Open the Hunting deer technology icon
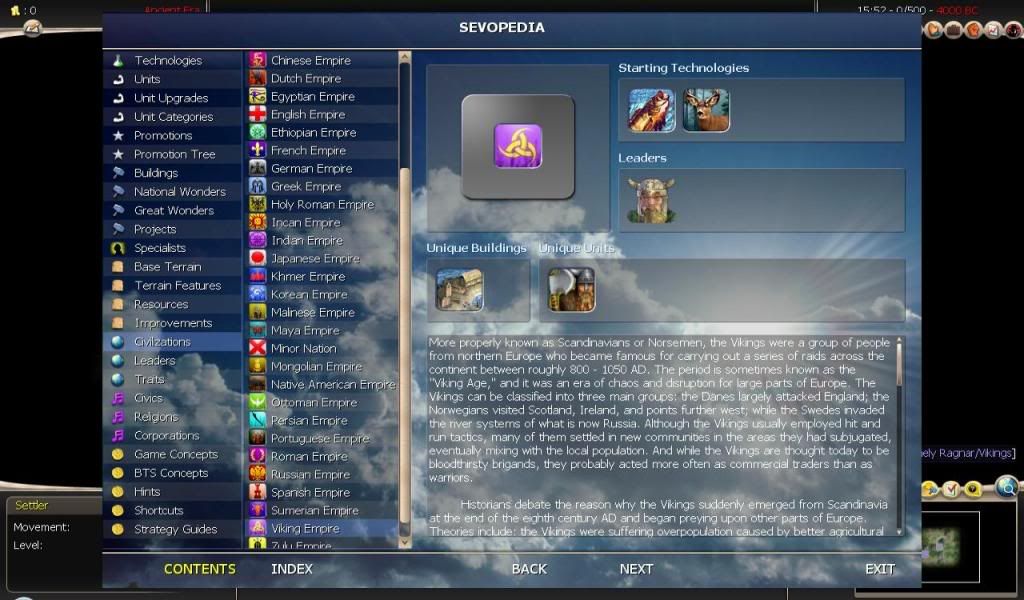 click(706, 110)
